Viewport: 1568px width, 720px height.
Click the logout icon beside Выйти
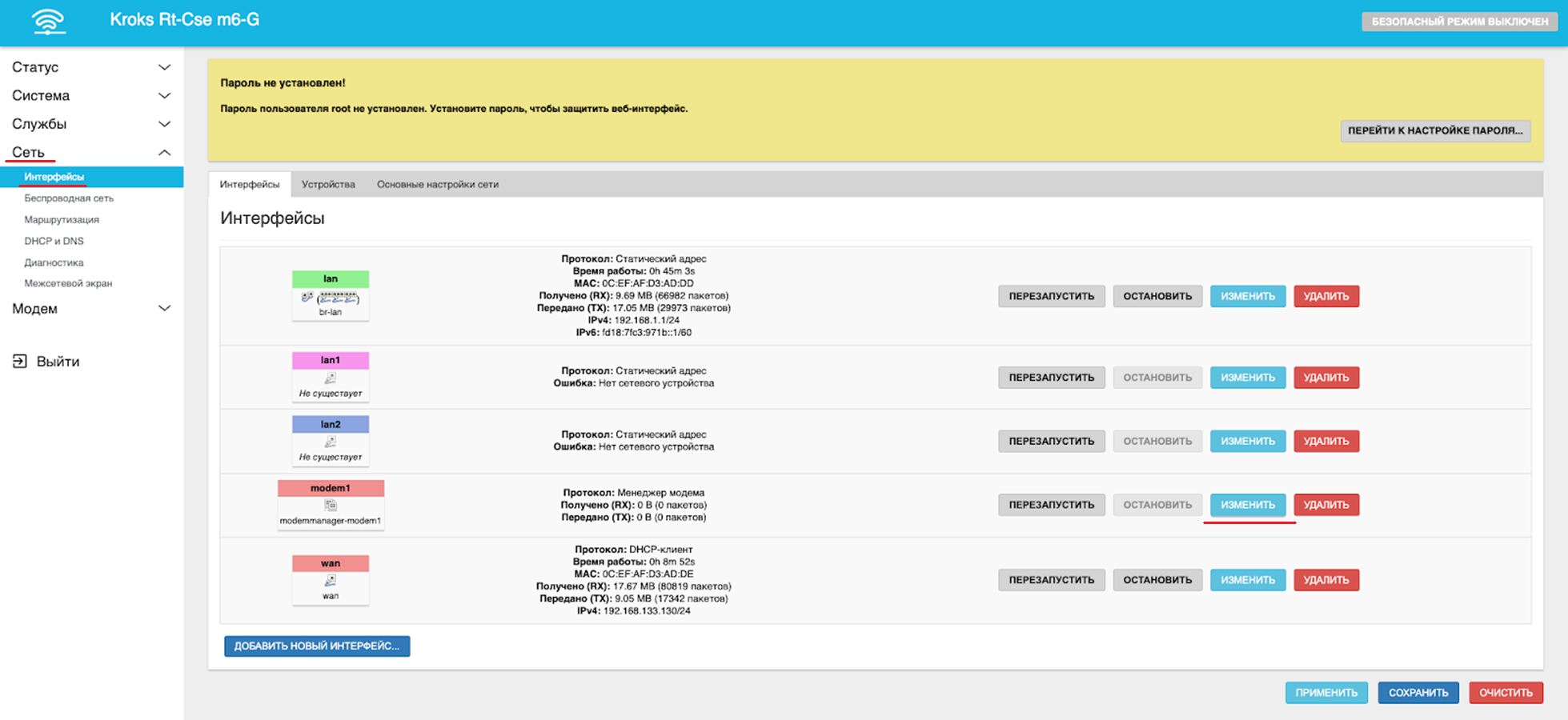pos(20,362)
